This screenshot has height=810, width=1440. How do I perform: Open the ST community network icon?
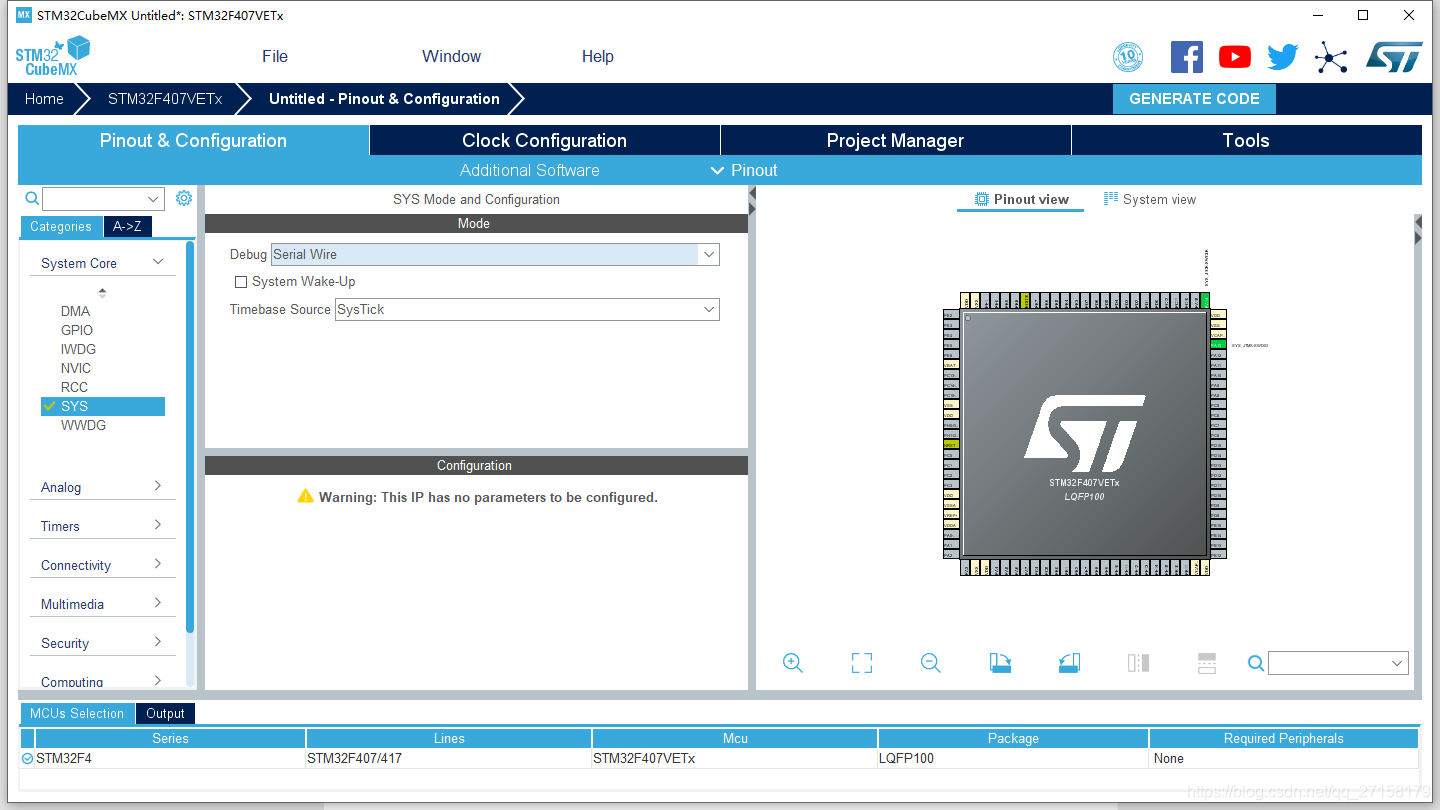click(x=1331, y=57)
